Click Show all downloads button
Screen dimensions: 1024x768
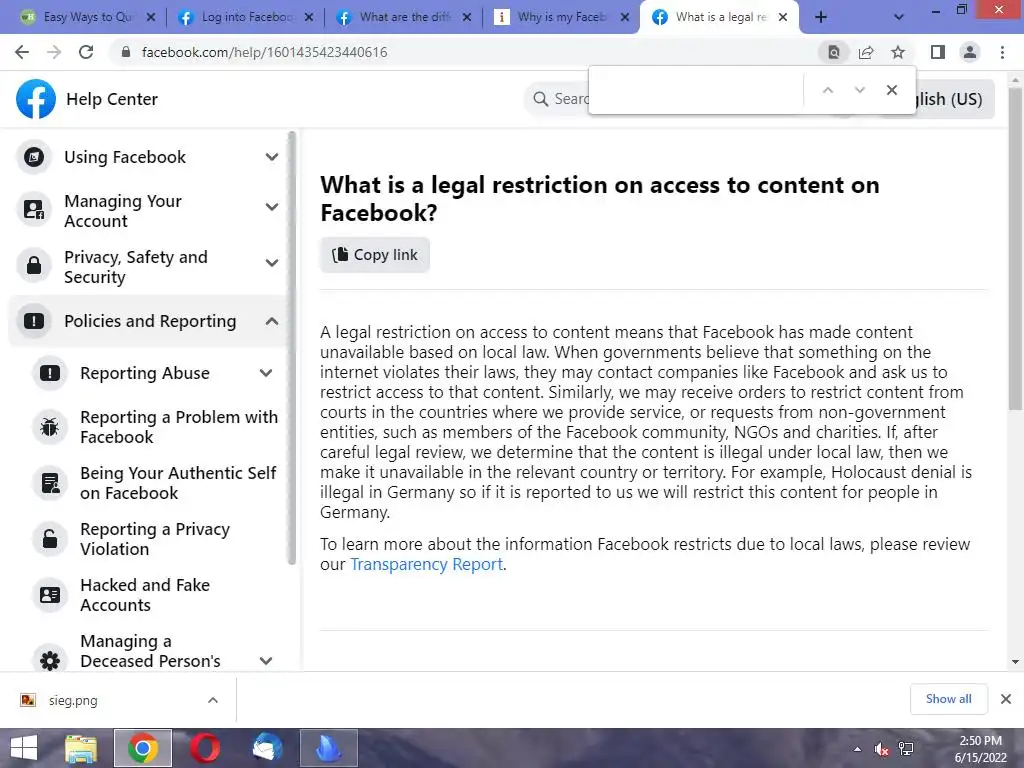[948, 699]
